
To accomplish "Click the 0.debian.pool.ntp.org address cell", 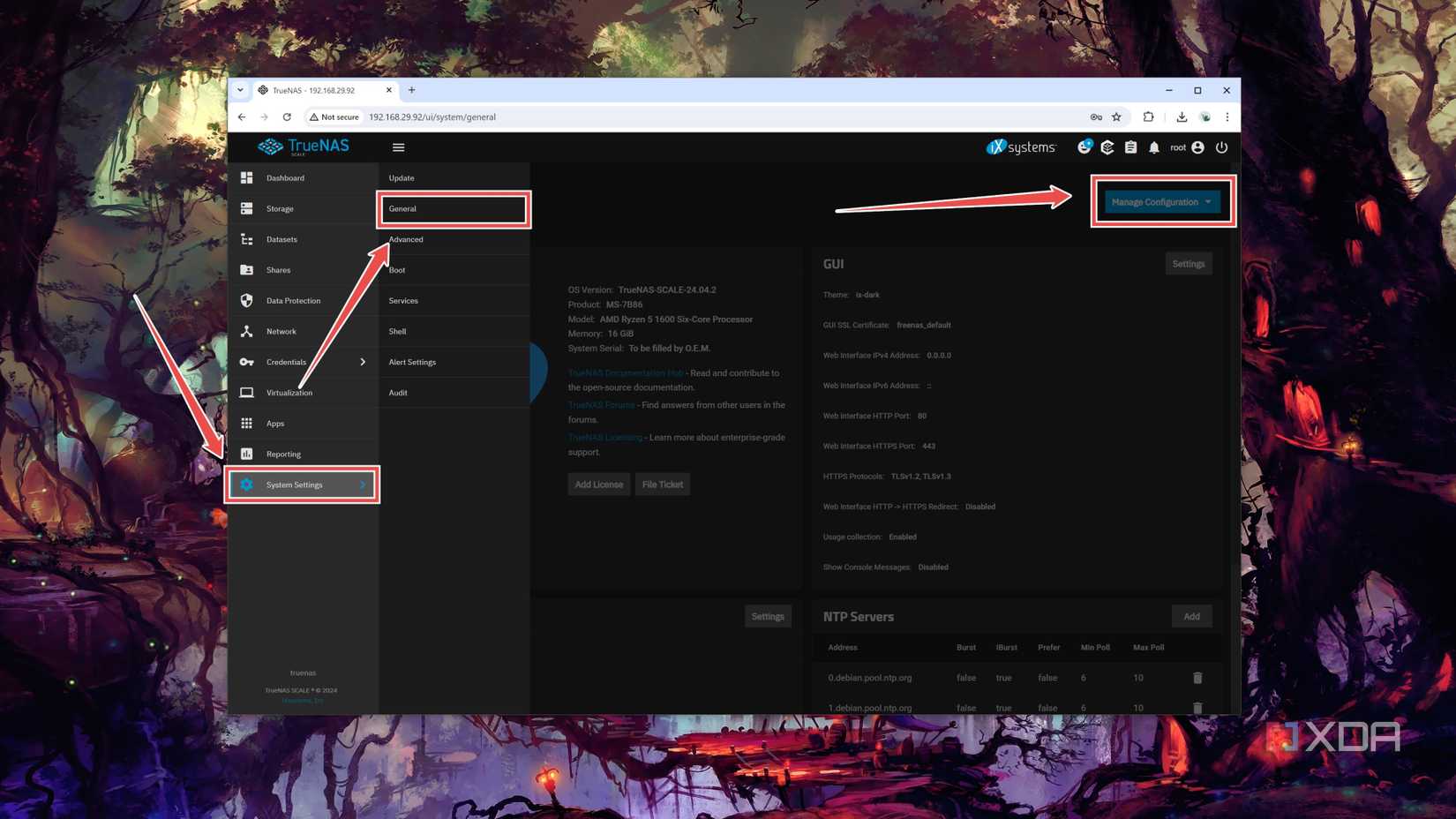I will tap(870, 678).
